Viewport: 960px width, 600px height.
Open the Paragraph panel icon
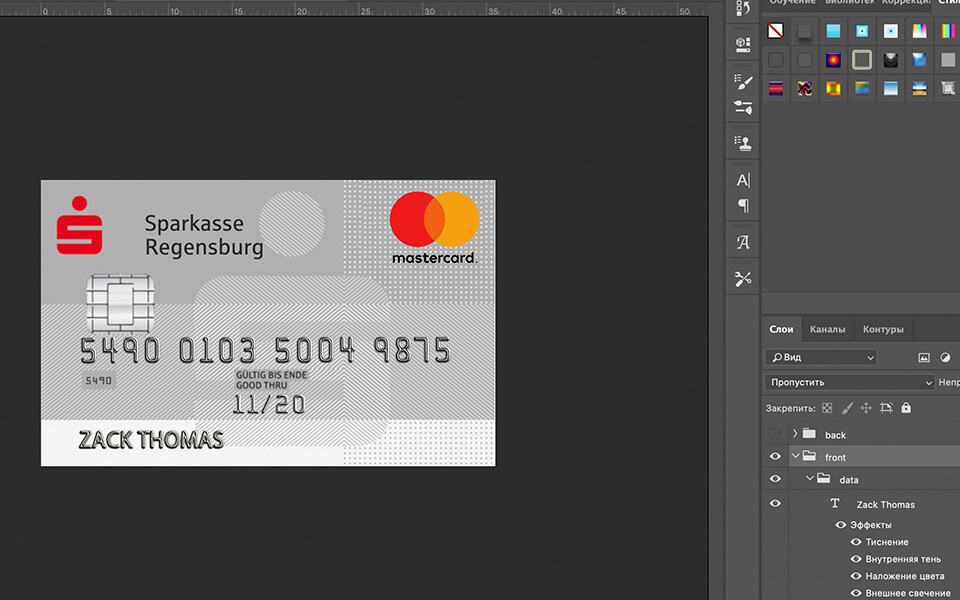click(743, 205)
